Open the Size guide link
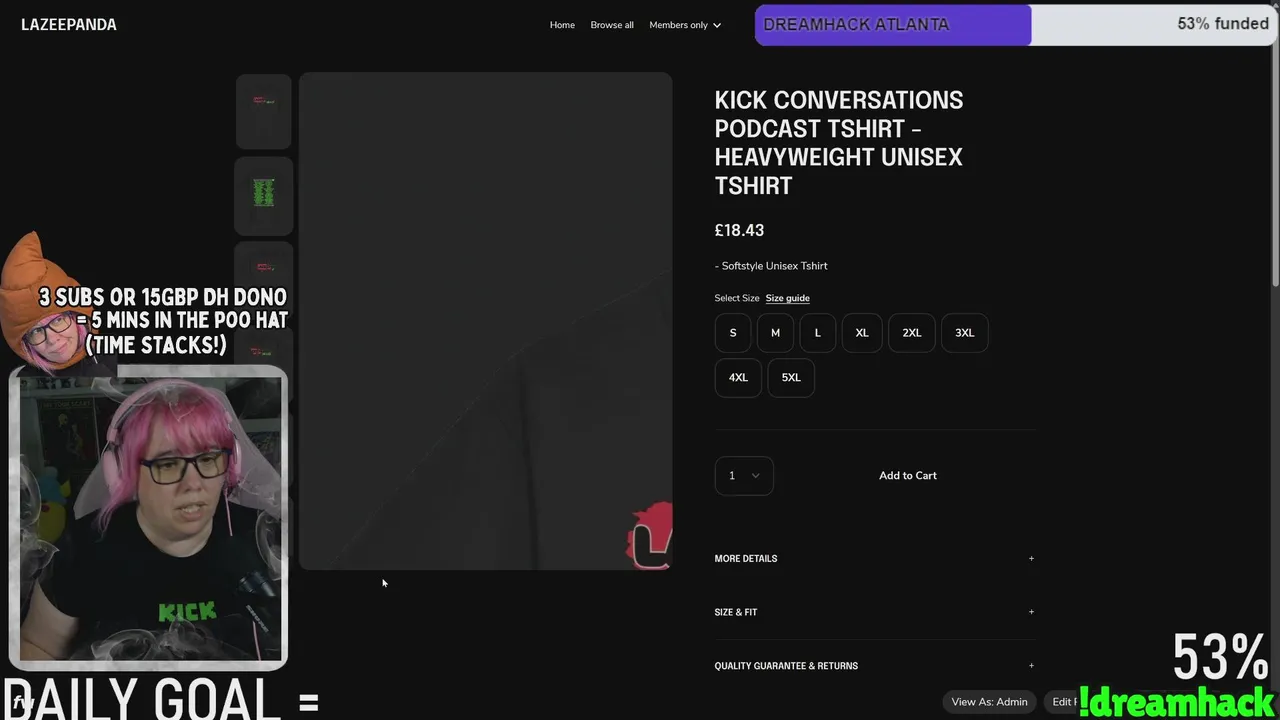The width and height of the screenshot is (1280, 720). pos(787,298)
